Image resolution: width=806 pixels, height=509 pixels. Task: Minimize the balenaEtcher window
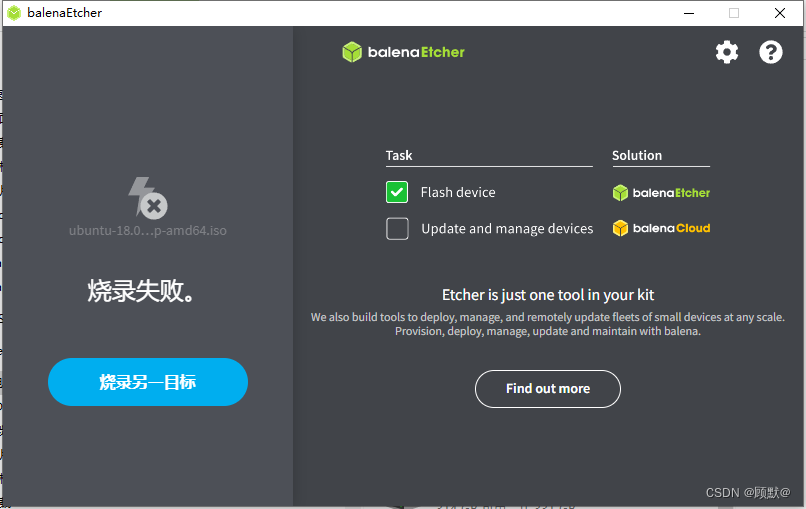click(x=689, y=13)
